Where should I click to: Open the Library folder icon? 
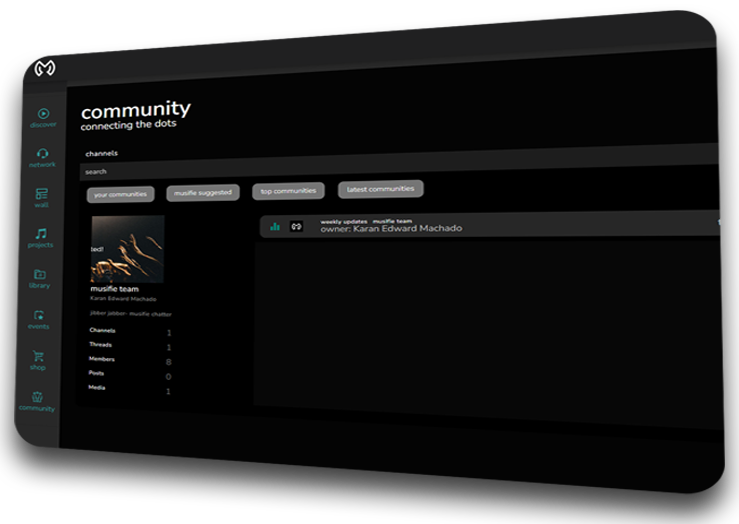pos(40,275)
